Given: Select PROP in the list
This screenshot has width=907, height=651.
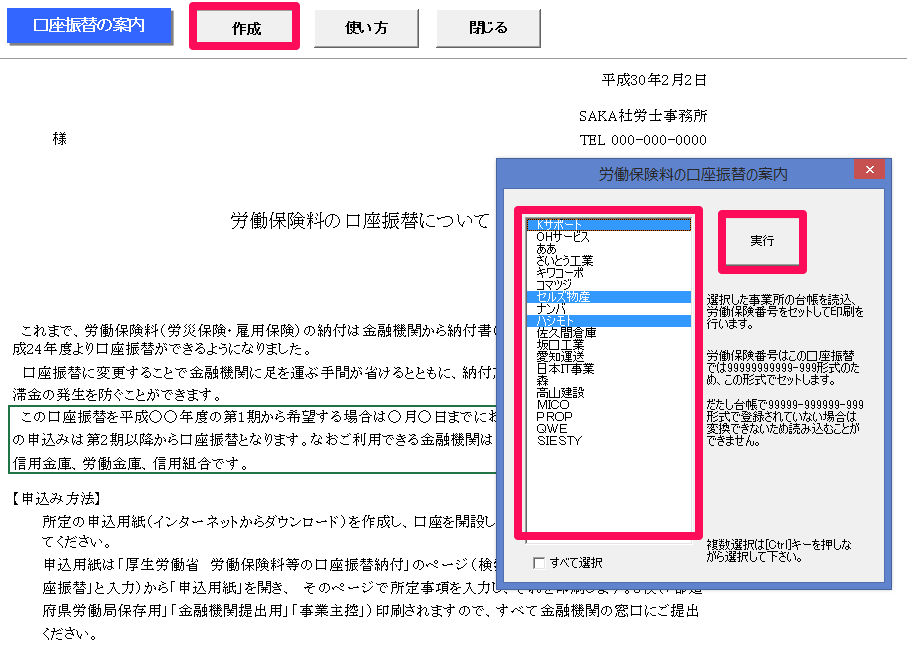Looking at the screenshot, I should click(x=609, y=417).
